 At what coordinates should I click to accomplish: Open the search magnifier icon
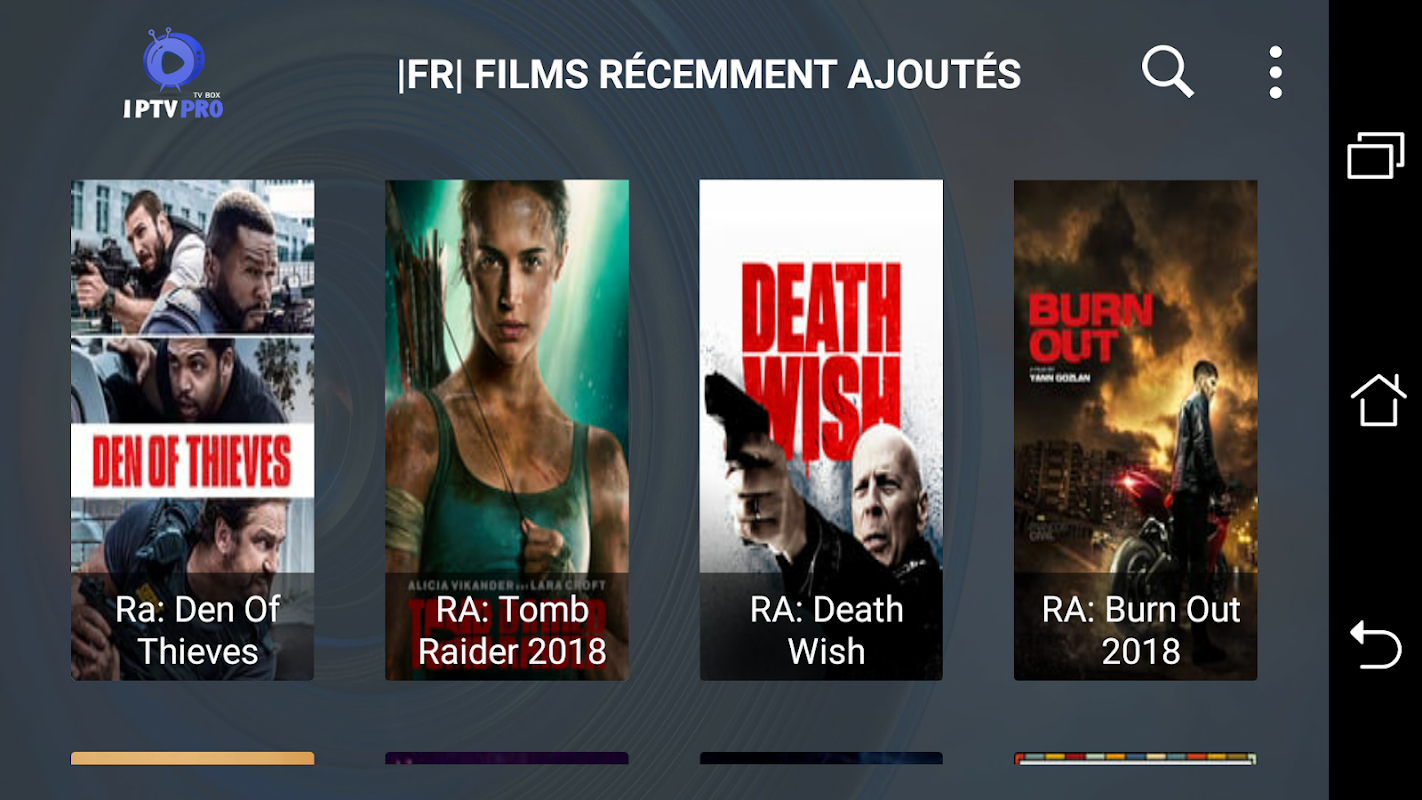pos(1168,72)
